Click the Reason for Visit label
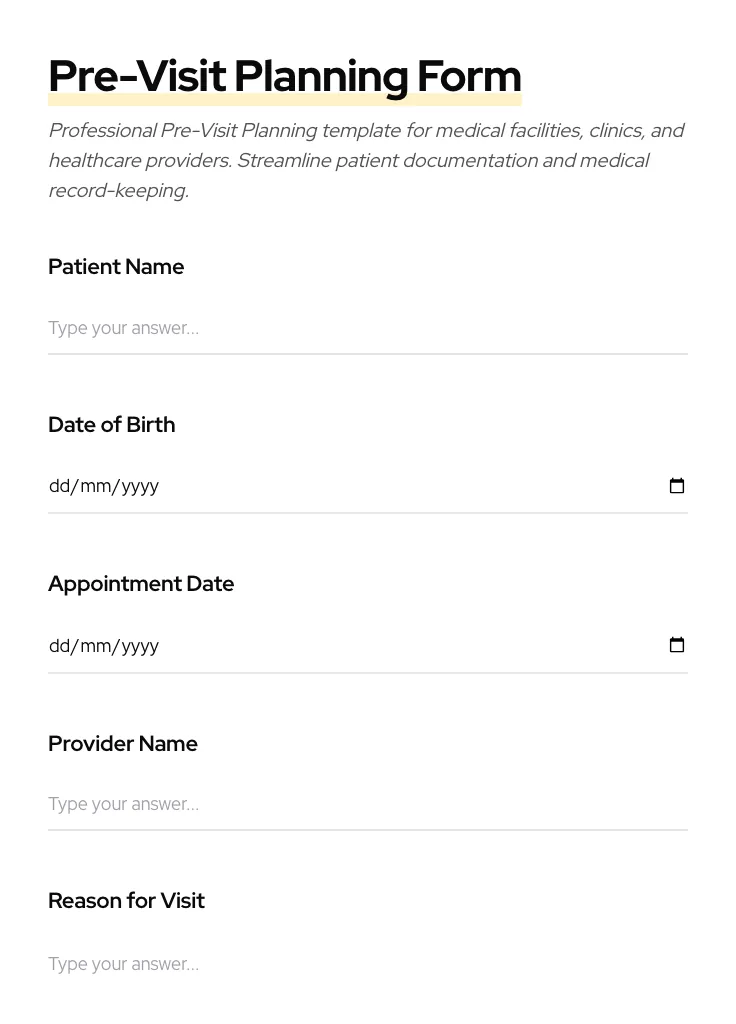Image resolution: width=736 pixels, height=1024 pixels. (126, 901)
